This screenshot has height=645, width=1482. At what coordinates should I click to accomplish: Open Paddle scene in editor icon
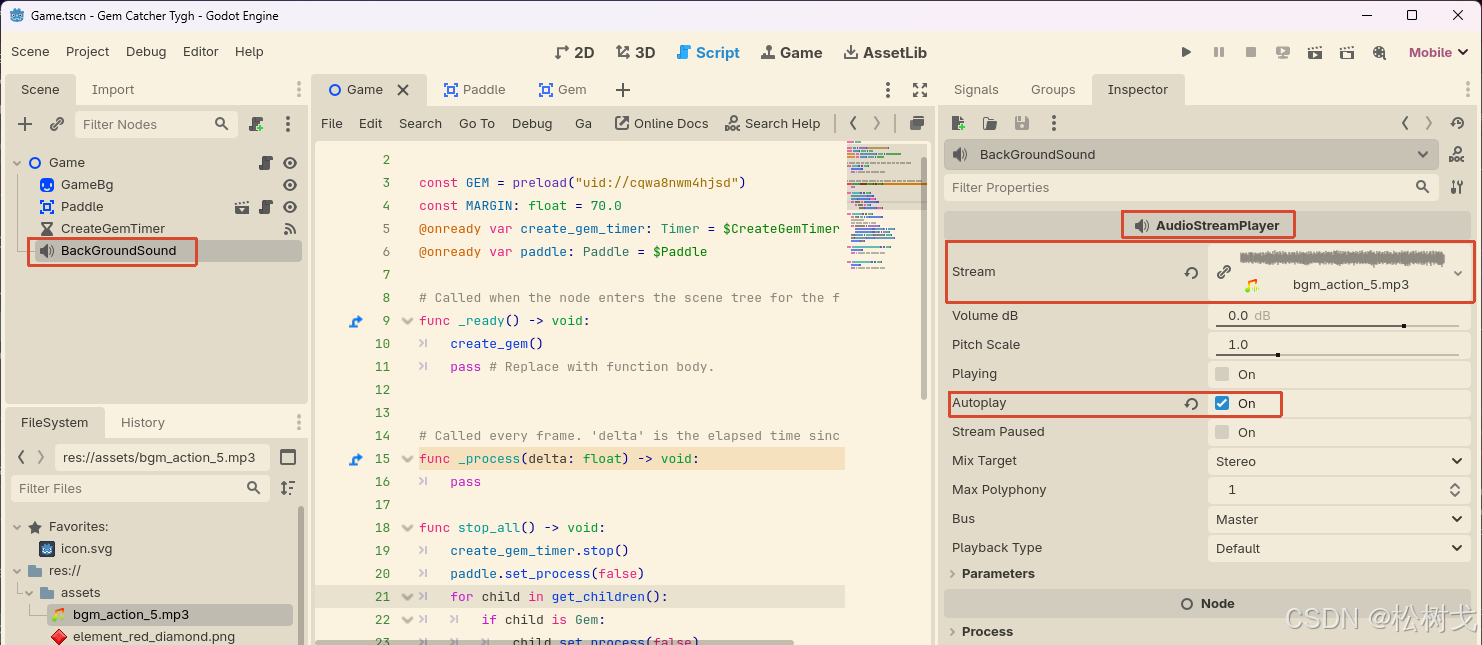click(242, 207)
